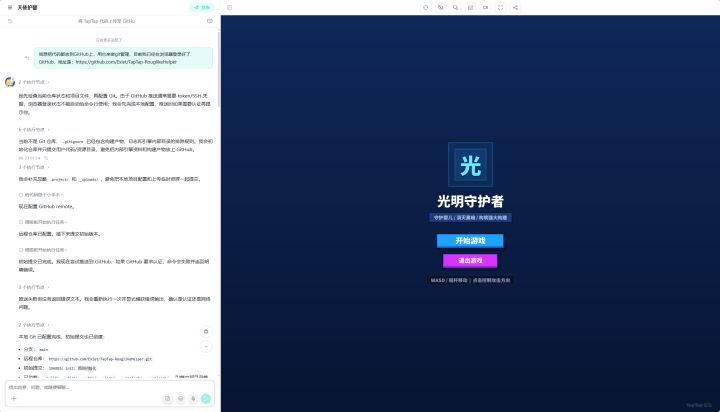Screen dimensions: 720x412
Task: Click the user message bubble with GitHub URL
Action: (x=123, y=58)
